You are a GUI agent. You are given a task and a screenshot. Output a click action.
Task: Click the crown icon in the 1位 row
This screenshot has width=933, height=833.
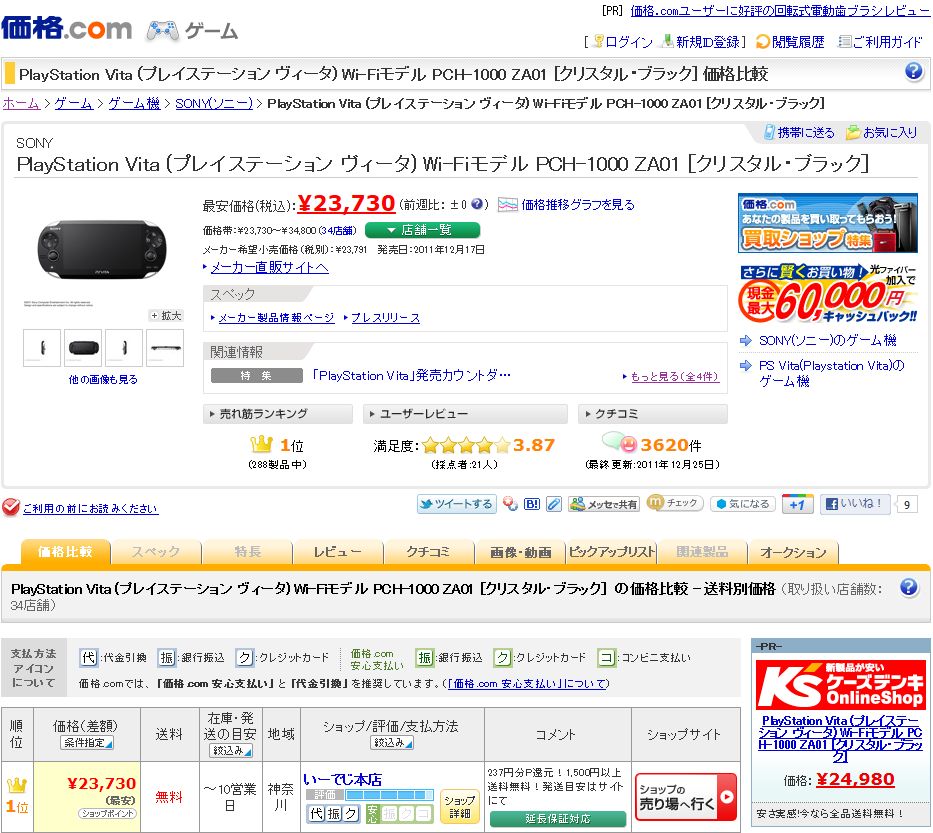pyautogui.click(x=16, y=785)
